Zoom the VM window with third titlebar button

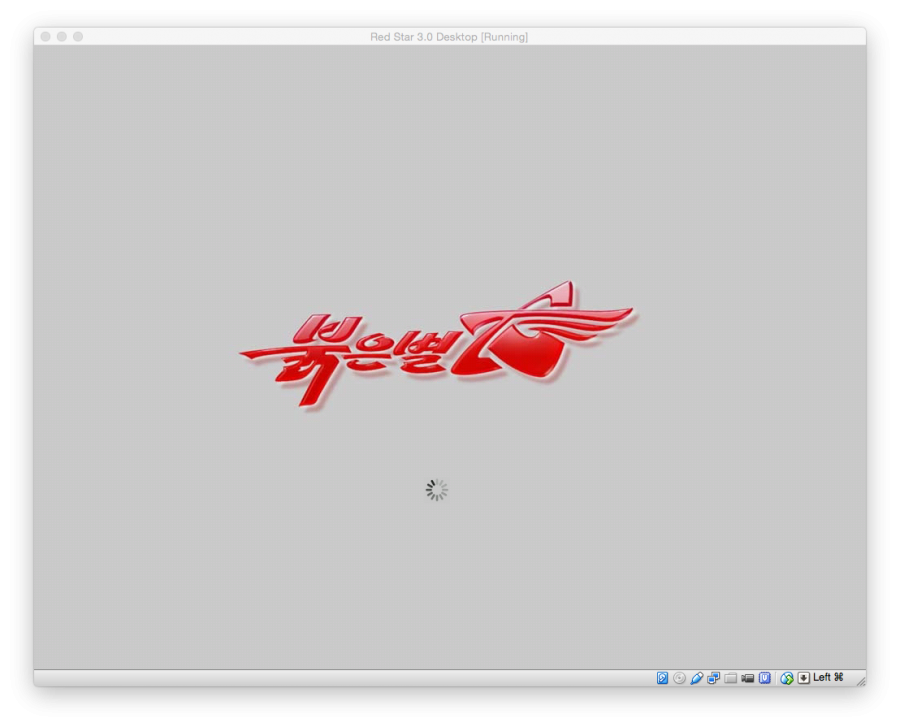click(x=78, y=37)
